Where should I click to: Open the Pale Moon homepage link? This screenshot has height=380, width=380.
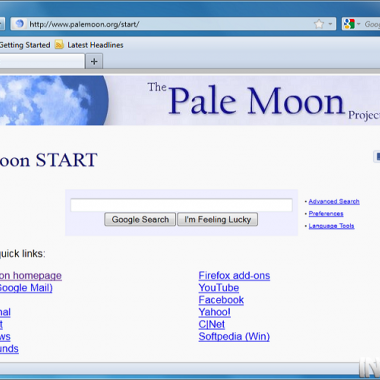[31, 276]
